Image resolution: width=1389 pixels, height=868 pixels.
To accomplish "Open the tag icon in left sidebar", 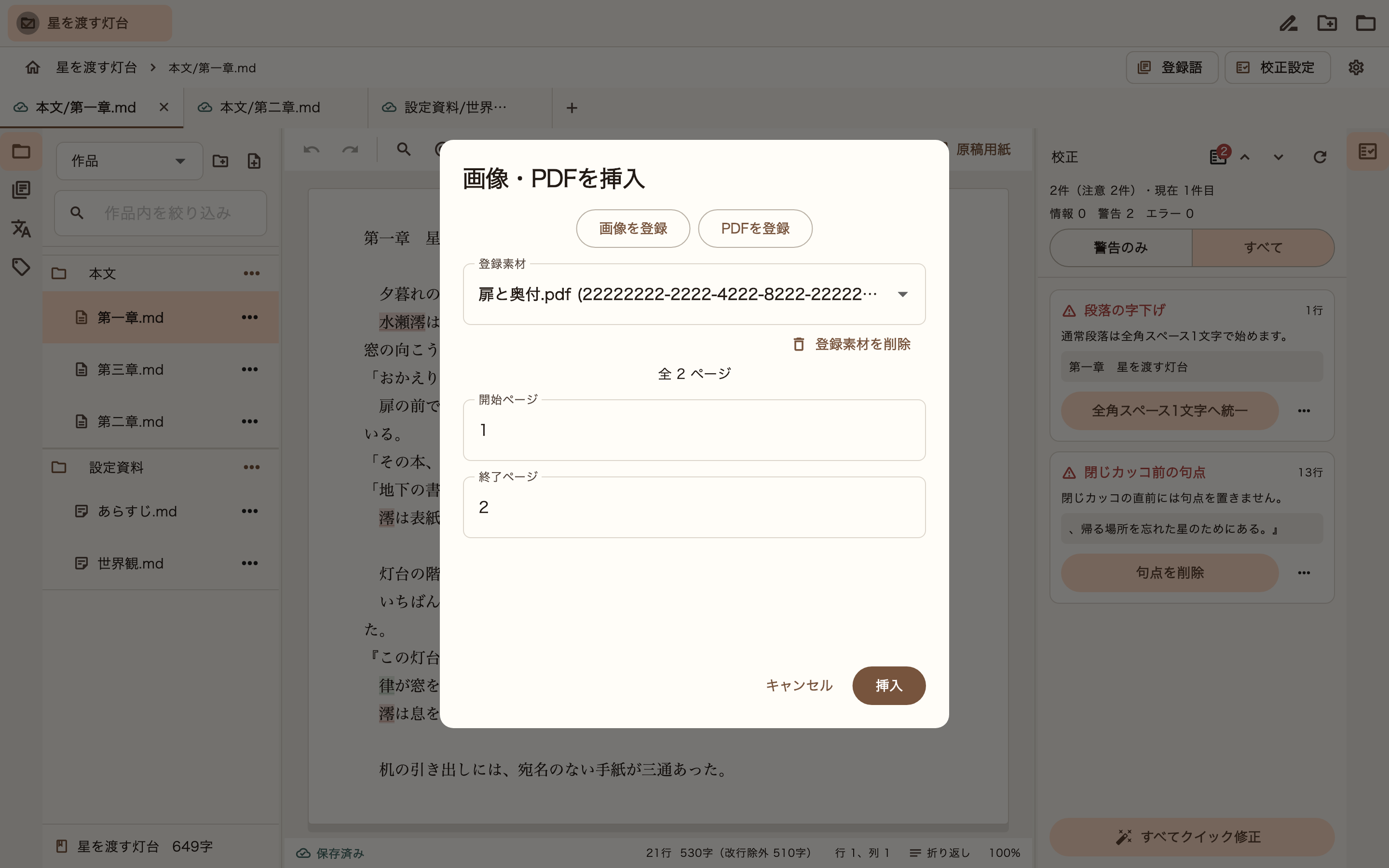I will [21, 267].
